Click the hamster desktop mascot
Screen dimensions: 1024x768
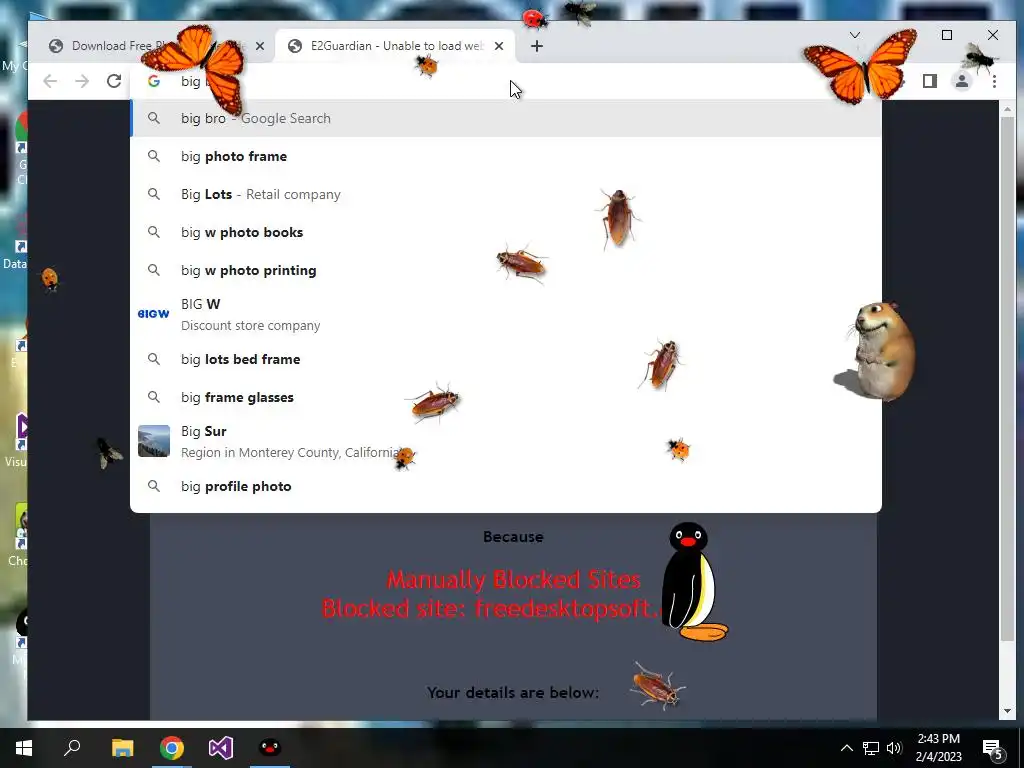point(878,351)
